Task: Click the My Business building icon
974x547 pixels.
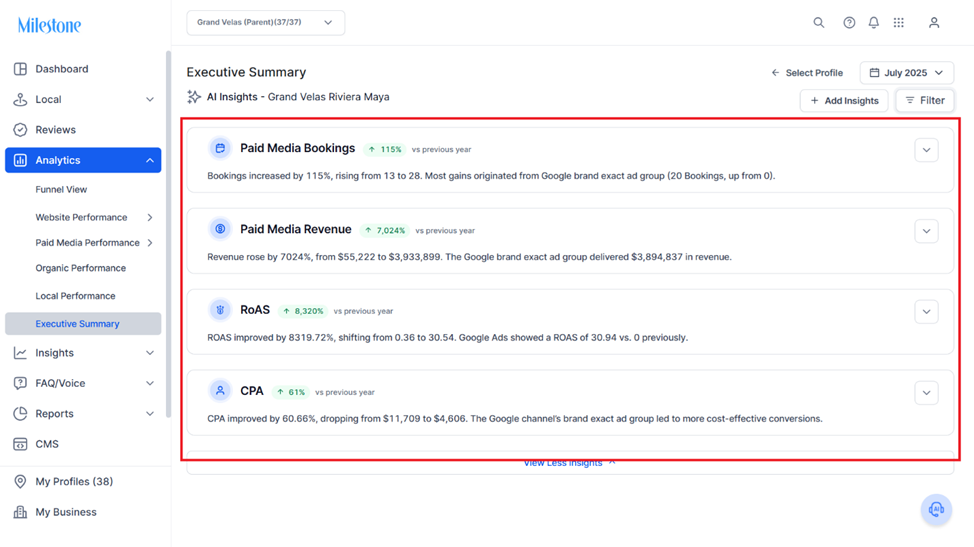Action: coord(20,512)
